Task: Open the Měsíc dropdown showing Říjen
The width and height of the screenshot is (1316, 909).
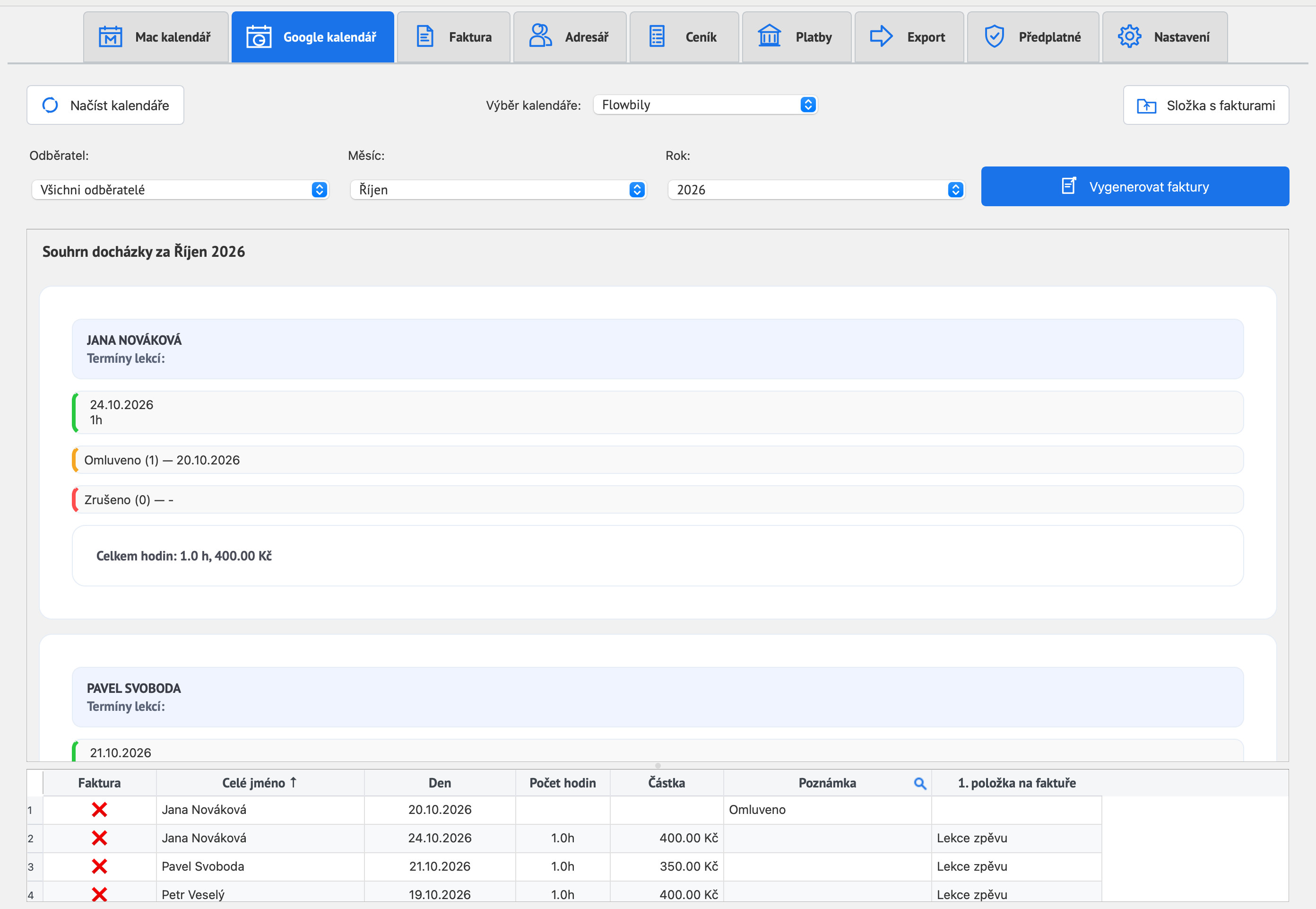Action: (x=498, y=190)
